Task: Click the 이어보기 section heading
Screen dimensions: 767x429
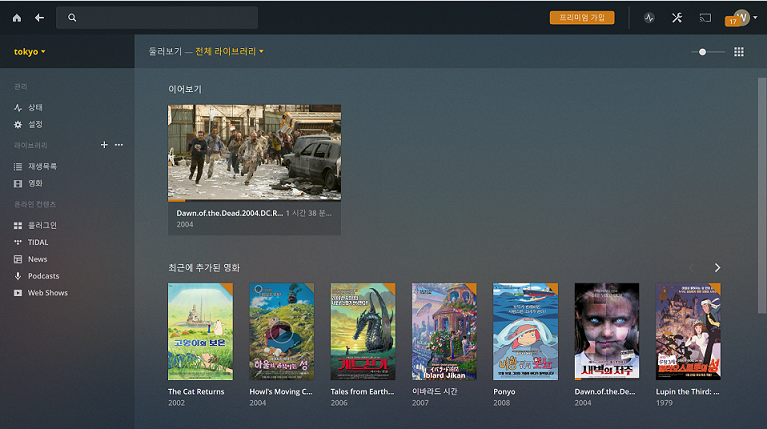Action: pos(185,89)
